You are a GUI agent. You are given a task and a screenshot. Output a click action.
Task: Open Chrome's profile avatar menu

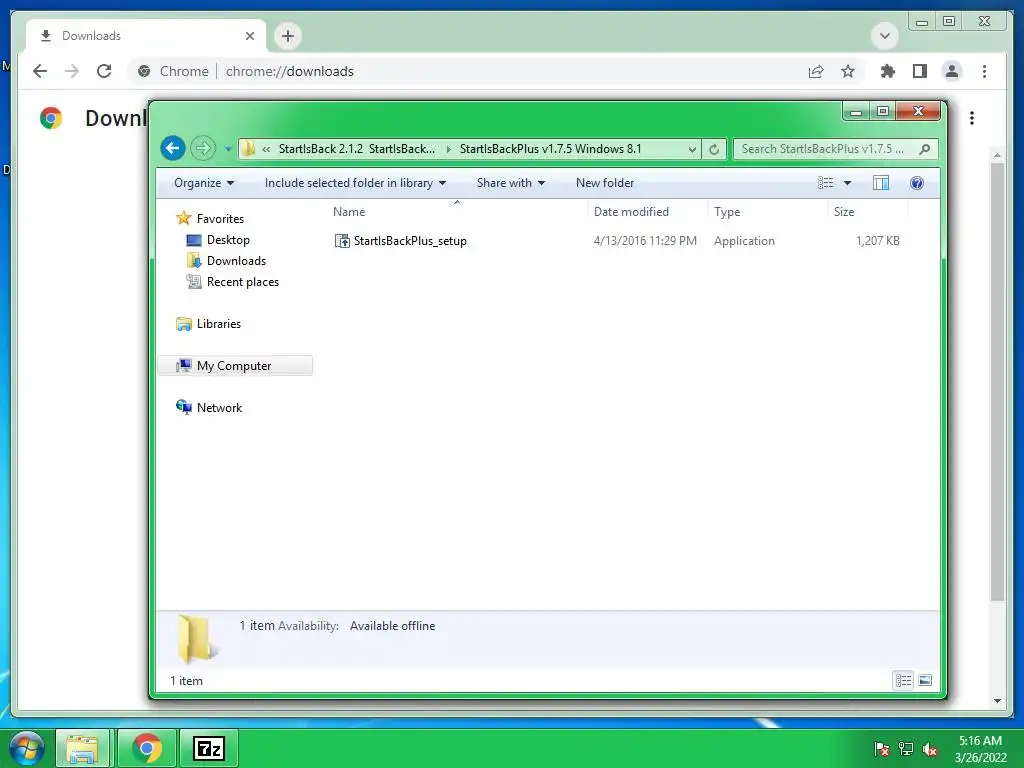(952, 71)
